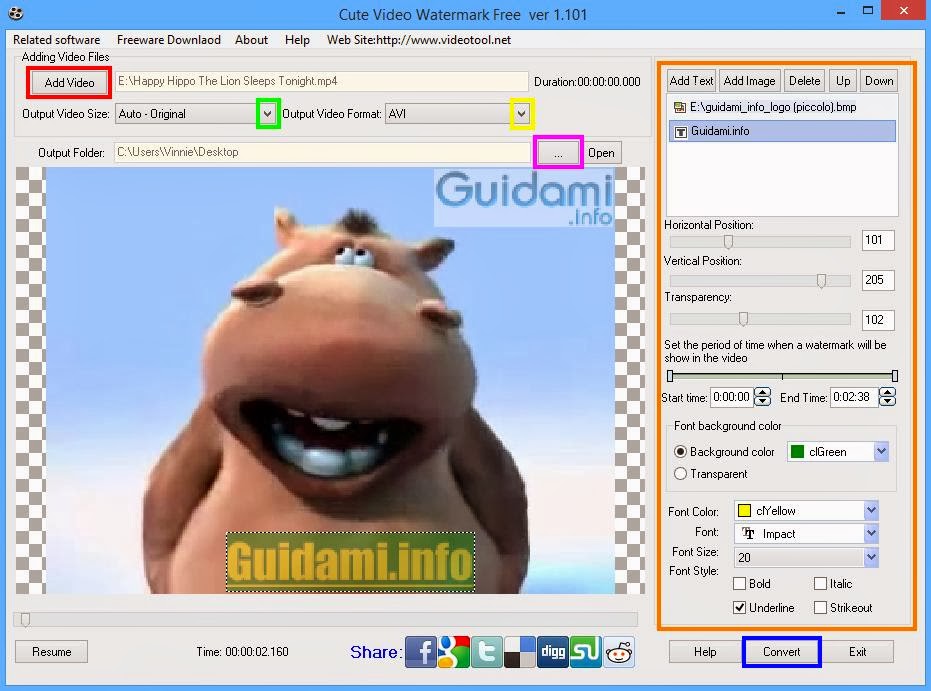Click the green clGreen color swatch
Image resolution: width=931 pixels, height=691 pixels.
tap(797, 452)
